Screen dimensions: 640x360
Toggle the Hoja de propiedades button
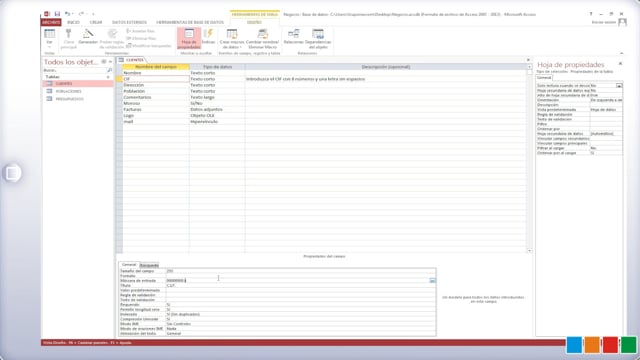coord(189,38)
